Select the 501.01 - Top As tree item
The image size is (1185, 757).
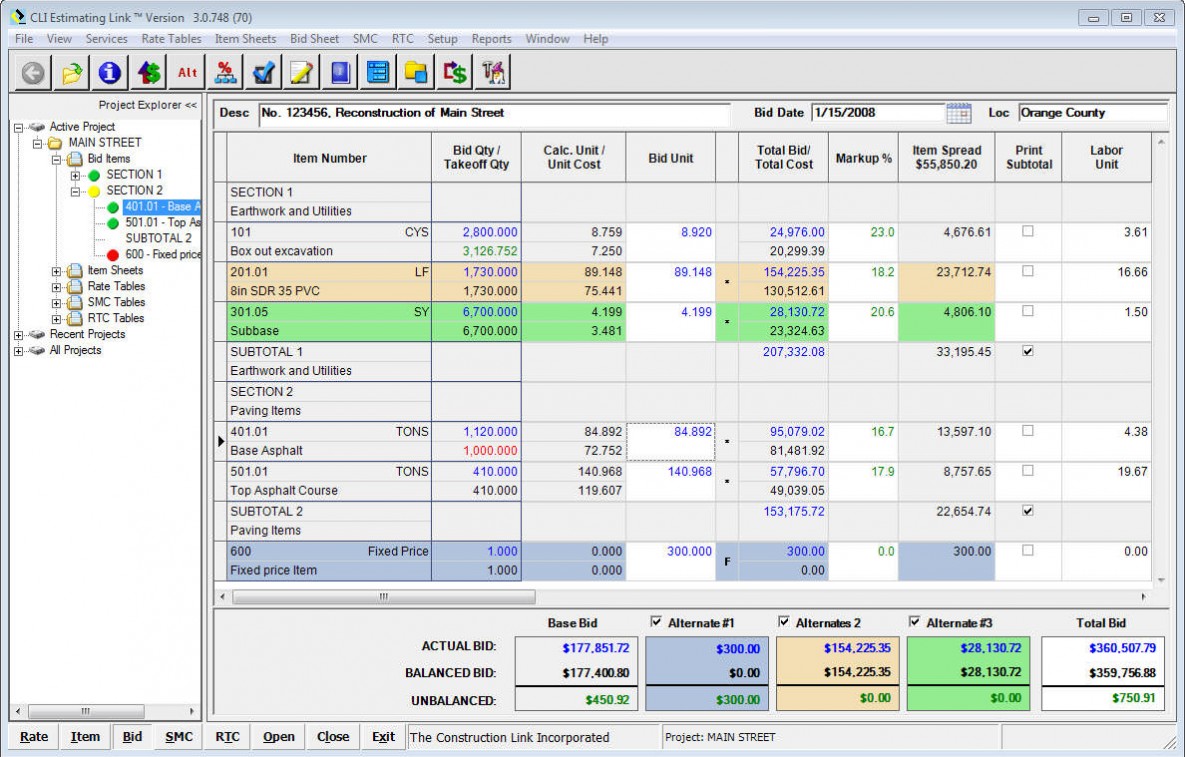(x=162, y=223)
